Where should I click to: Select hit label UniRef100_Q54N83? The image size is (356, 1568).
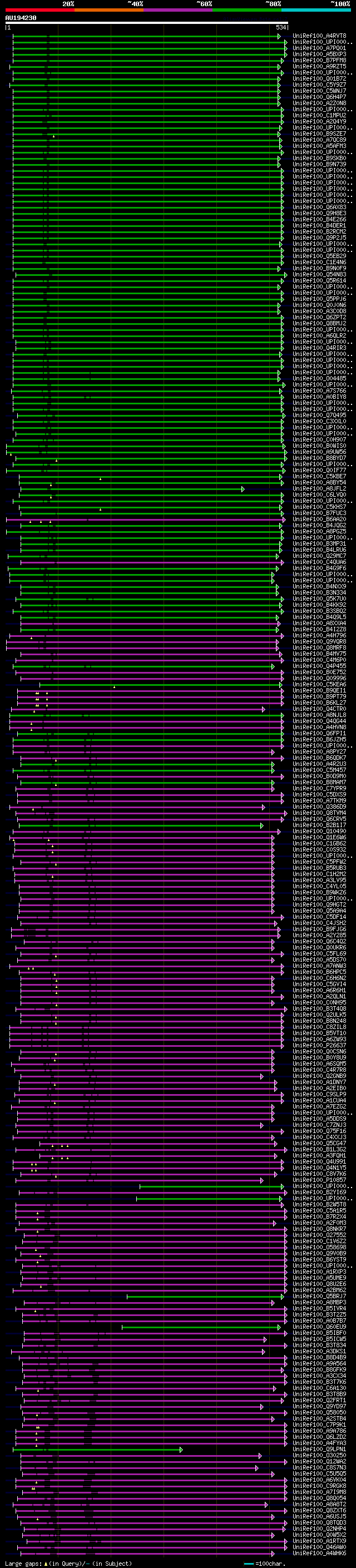319,275
